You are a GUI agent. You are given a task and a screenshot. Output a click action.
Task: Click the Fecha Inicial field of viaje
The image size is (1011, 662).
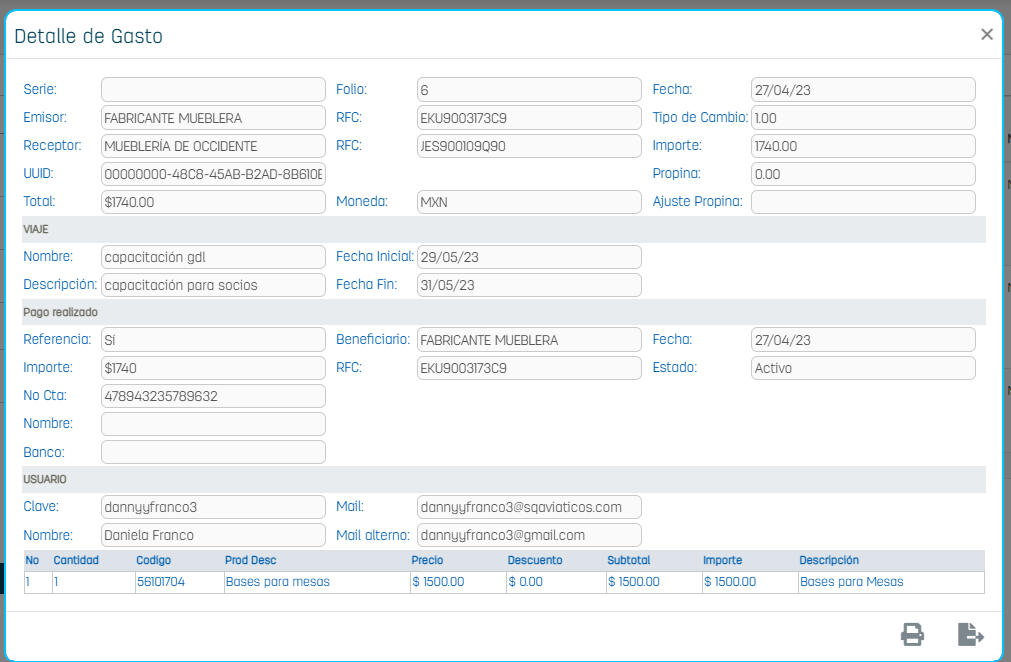tap(529, 257)
